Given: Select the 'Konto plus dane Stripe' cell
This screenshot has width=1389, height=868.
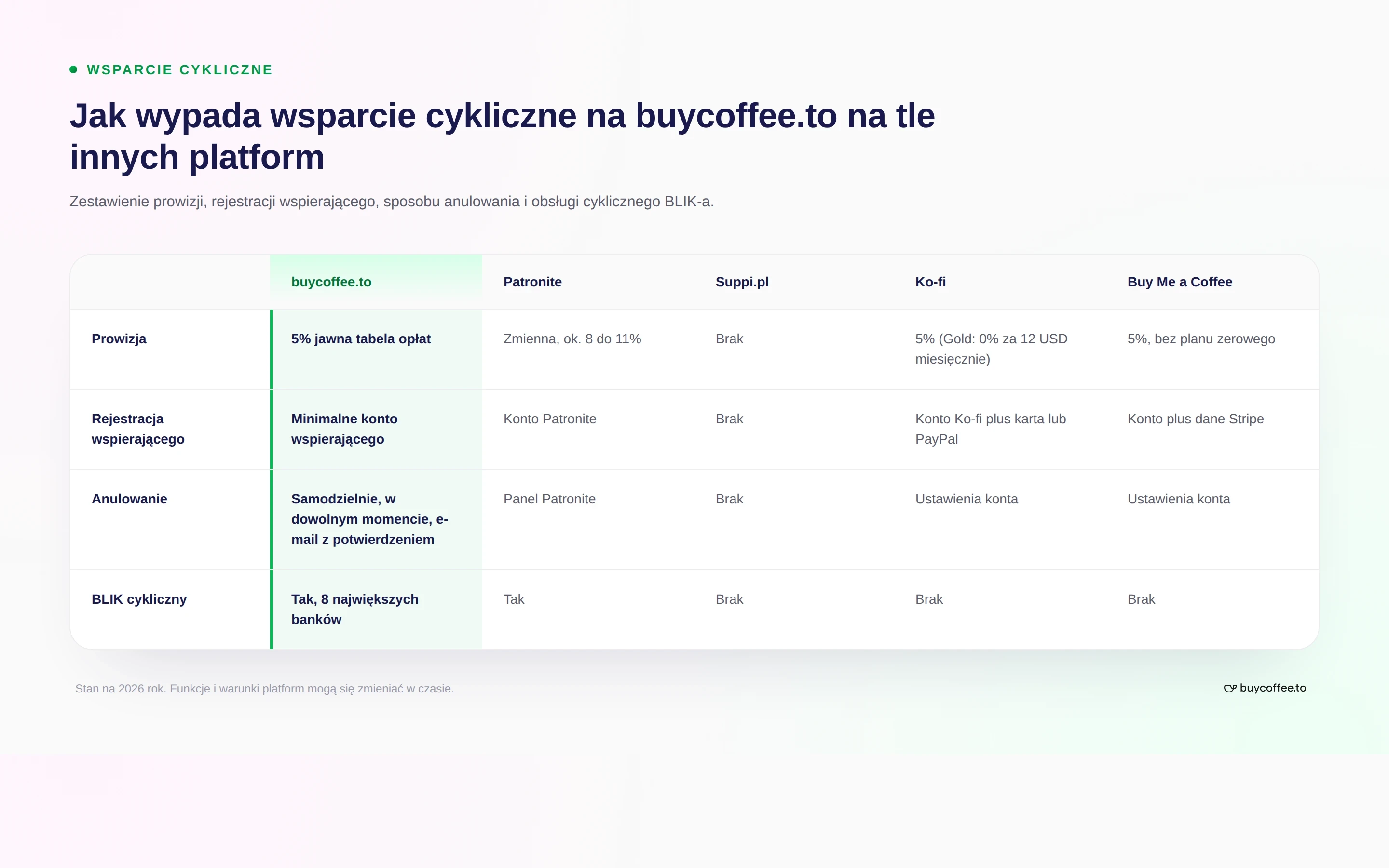Looking at the screenshot, I should [1196, 419].
